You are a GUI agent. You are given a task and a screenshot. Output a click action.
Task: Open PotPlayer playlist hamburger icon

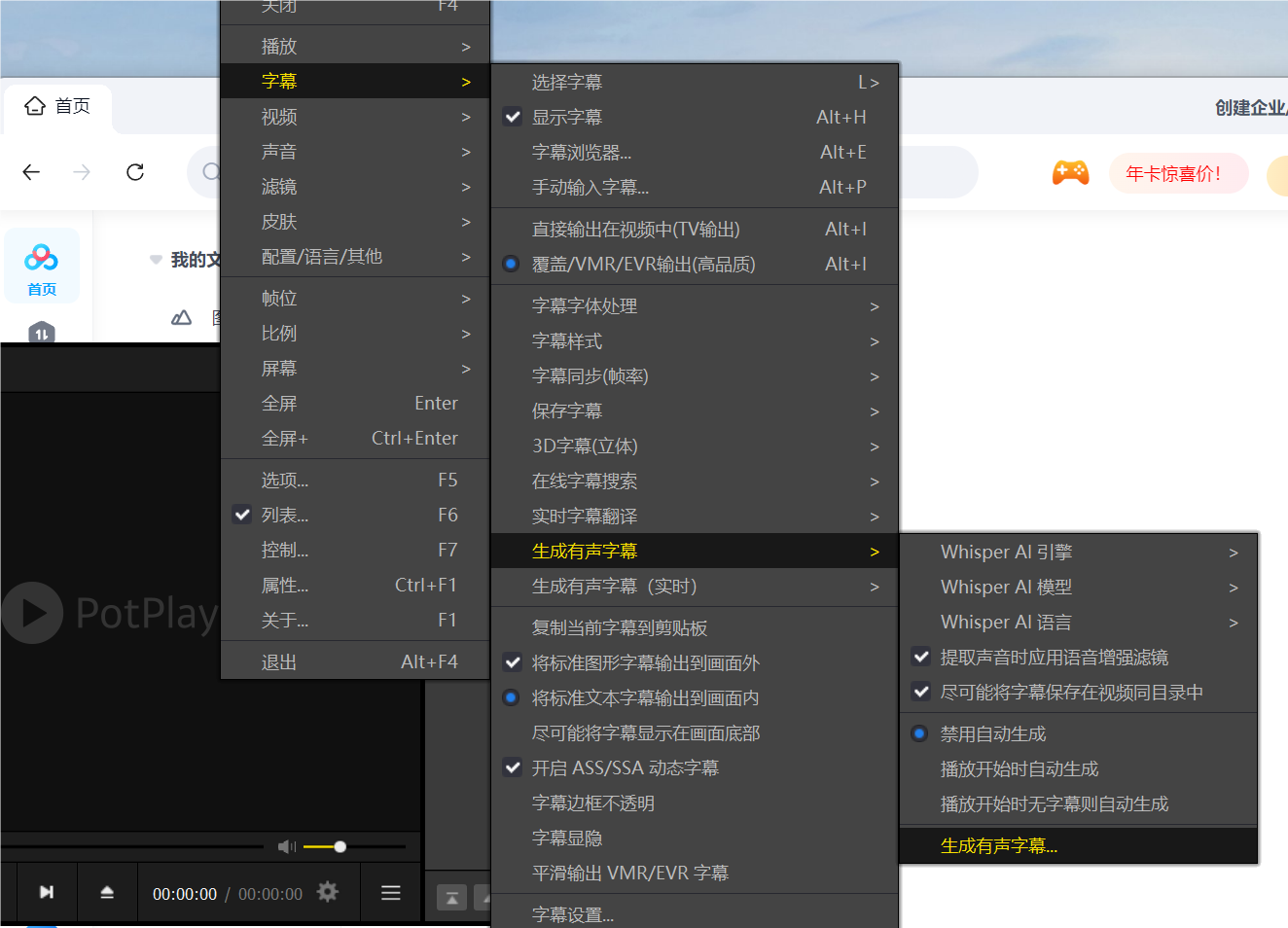(x=391, y=892)
